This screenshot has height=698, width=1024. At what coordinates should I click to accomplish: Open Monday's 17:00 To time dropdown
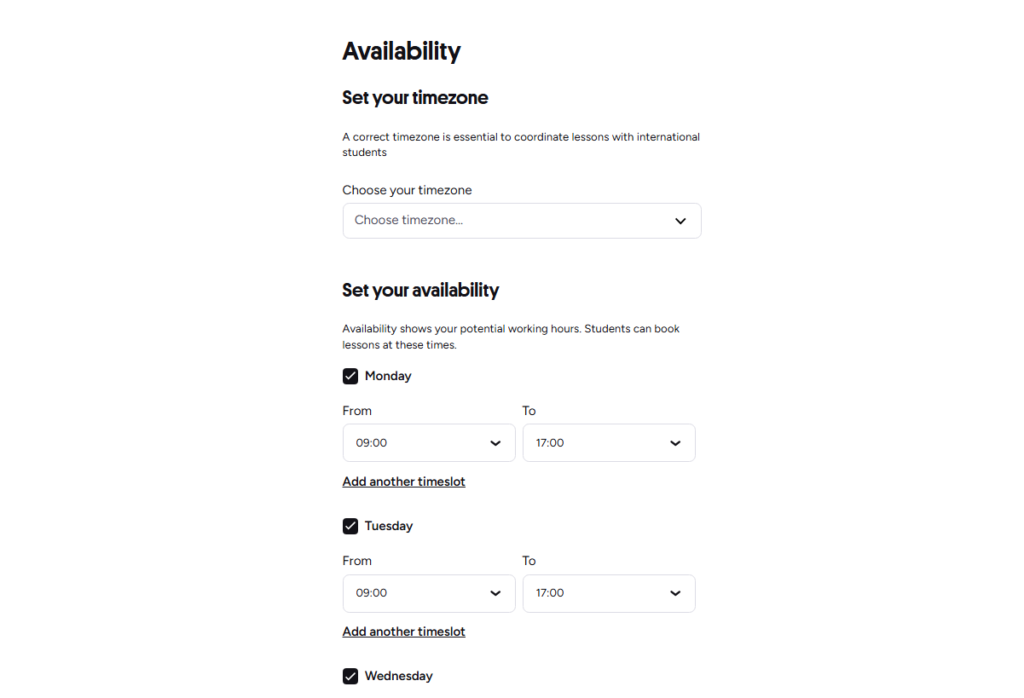click(x=609, y=443)
